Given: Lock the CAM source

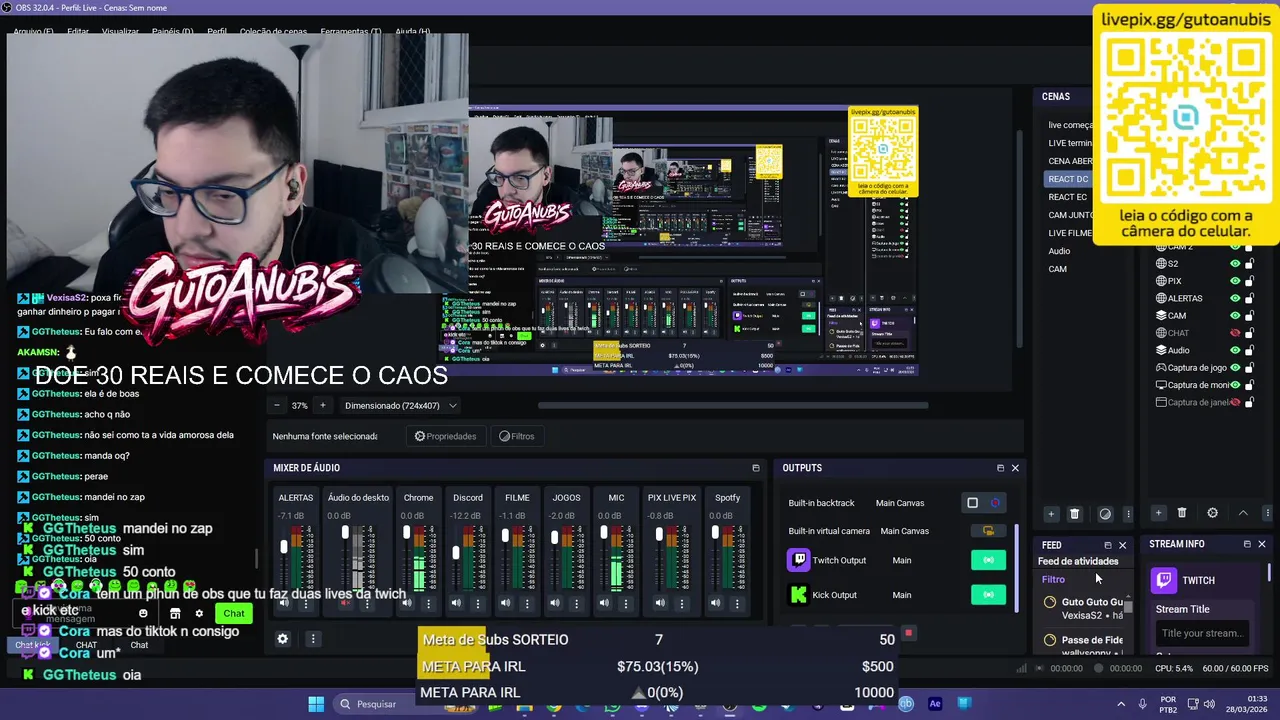Looking at the screenshot, I should [x=1250, y=316].
